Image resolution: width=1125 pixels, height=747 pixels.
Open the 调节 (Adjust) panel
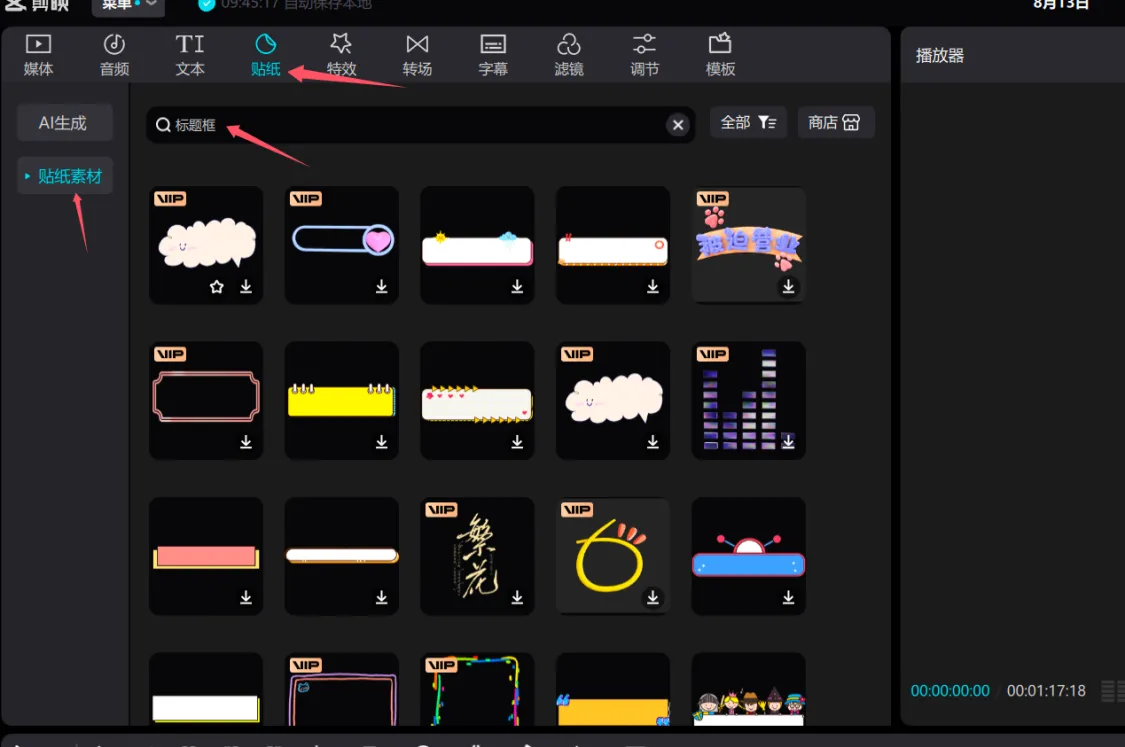point(644,55)
